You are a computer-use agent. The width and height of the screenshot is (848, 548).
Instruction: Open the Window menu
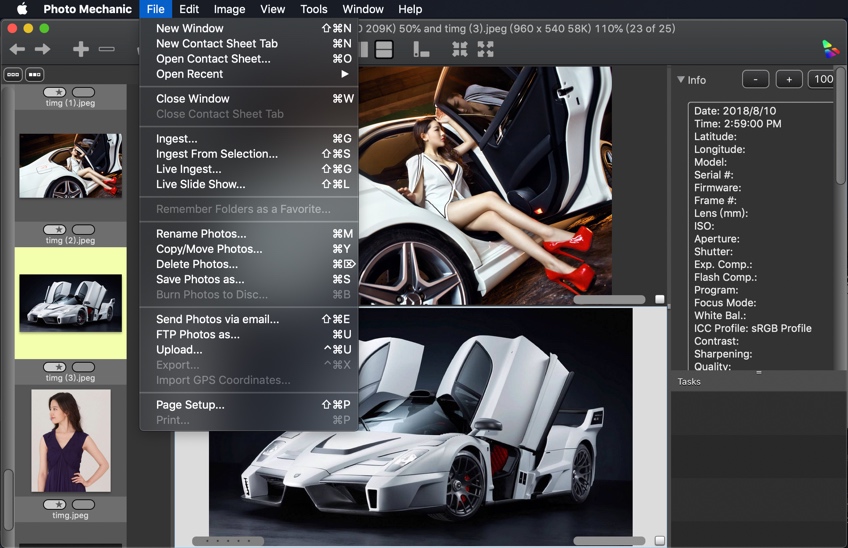363,9
